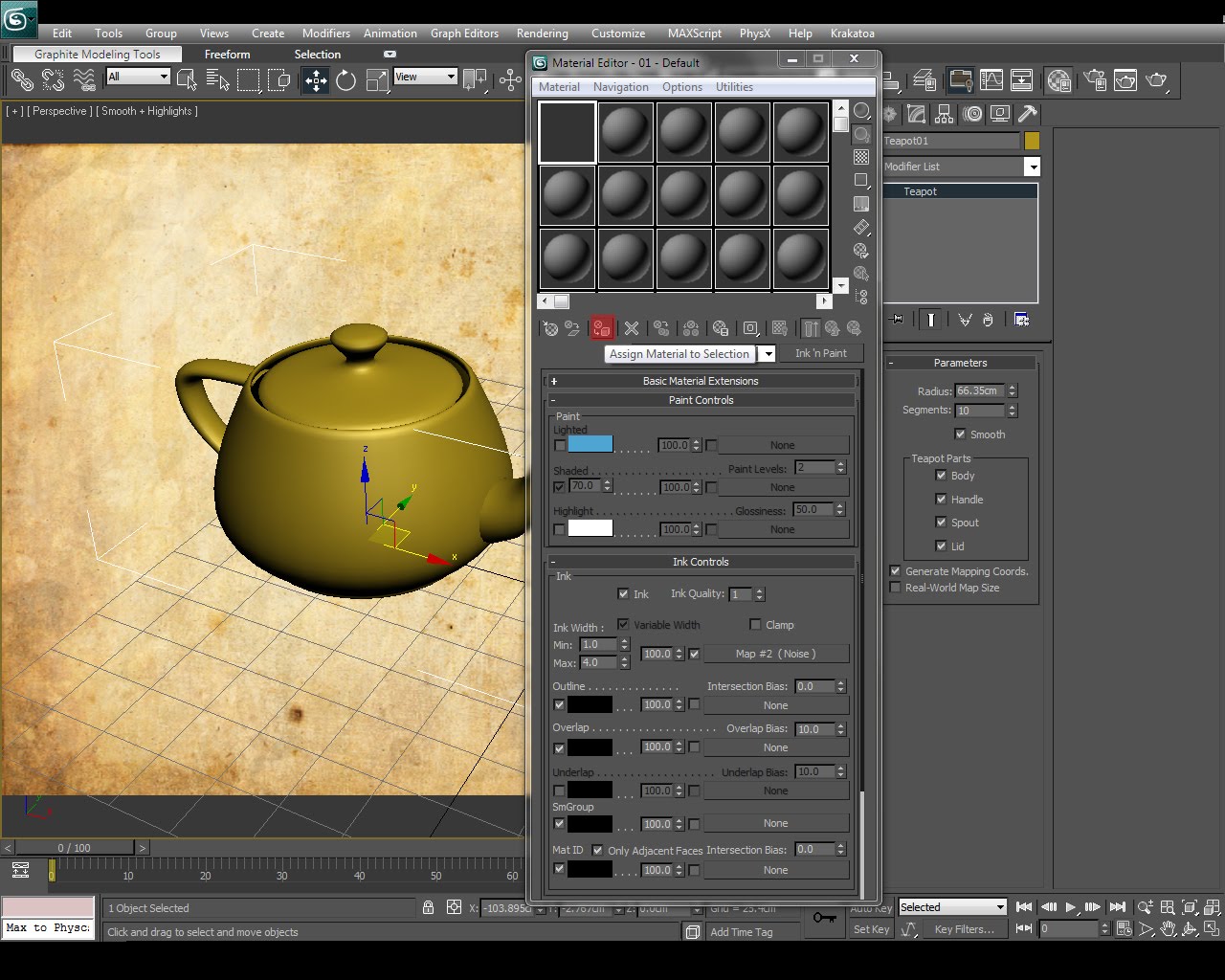Select the Rotate tool on main toolbar
The width and height of the screenshot is (1225, 980).
pos(345,80)
